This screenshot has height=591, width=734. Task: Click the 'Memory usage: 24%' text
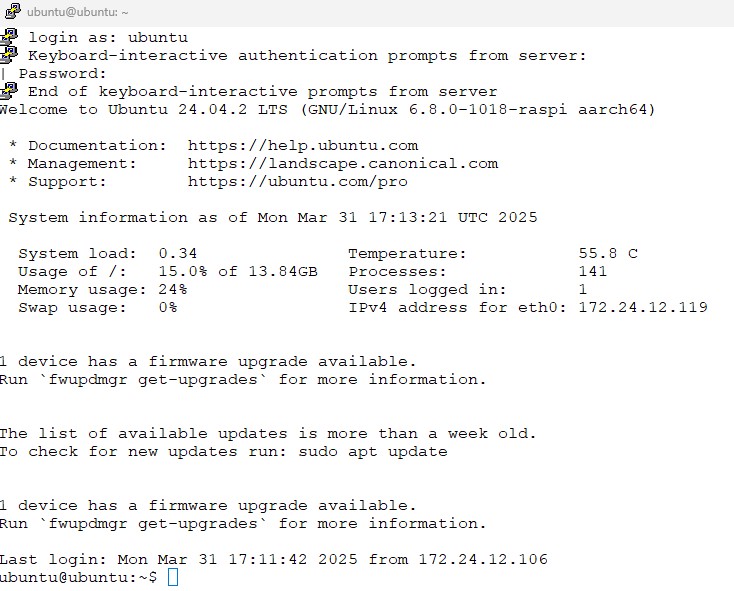102,289
